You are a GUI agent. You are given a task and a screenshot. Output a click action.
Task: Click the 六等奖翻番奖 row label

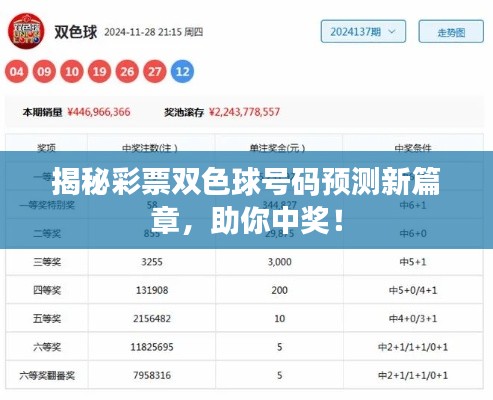(47, 376)
